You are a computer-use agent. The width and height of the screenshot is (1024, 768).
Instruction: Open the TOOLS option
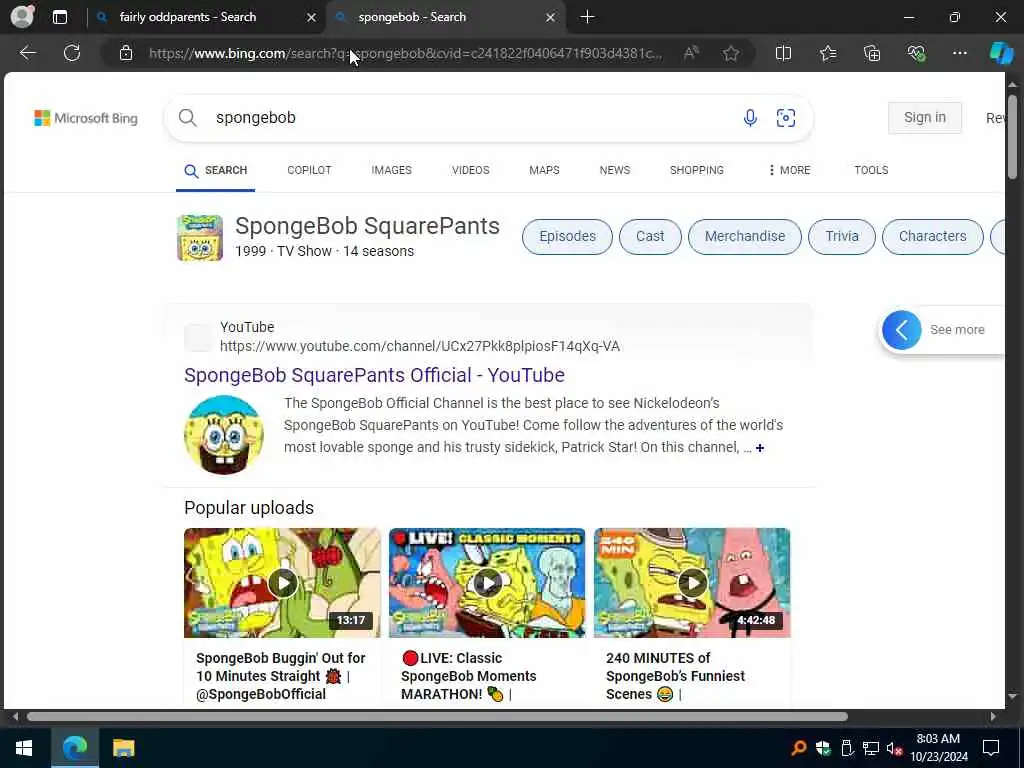point(871,170)
